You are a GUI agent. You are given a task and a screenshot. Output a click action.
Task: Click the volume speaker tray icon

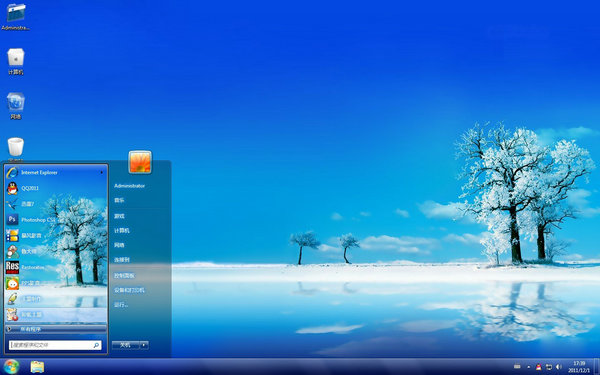pos(558,367)
